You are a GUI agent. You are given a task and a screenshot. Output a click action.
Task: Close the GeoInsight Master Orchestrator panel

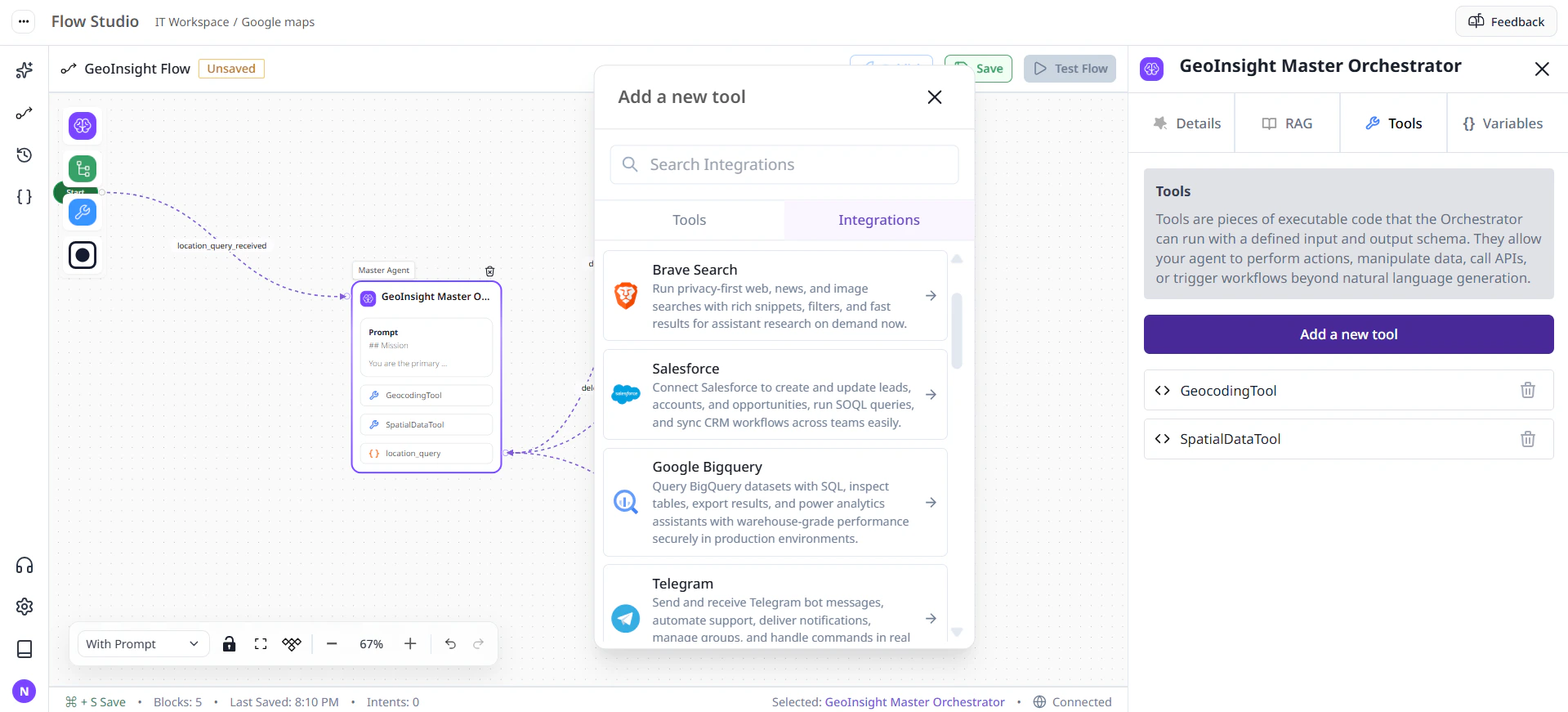pyautogui.click(x=1542, y=69)
